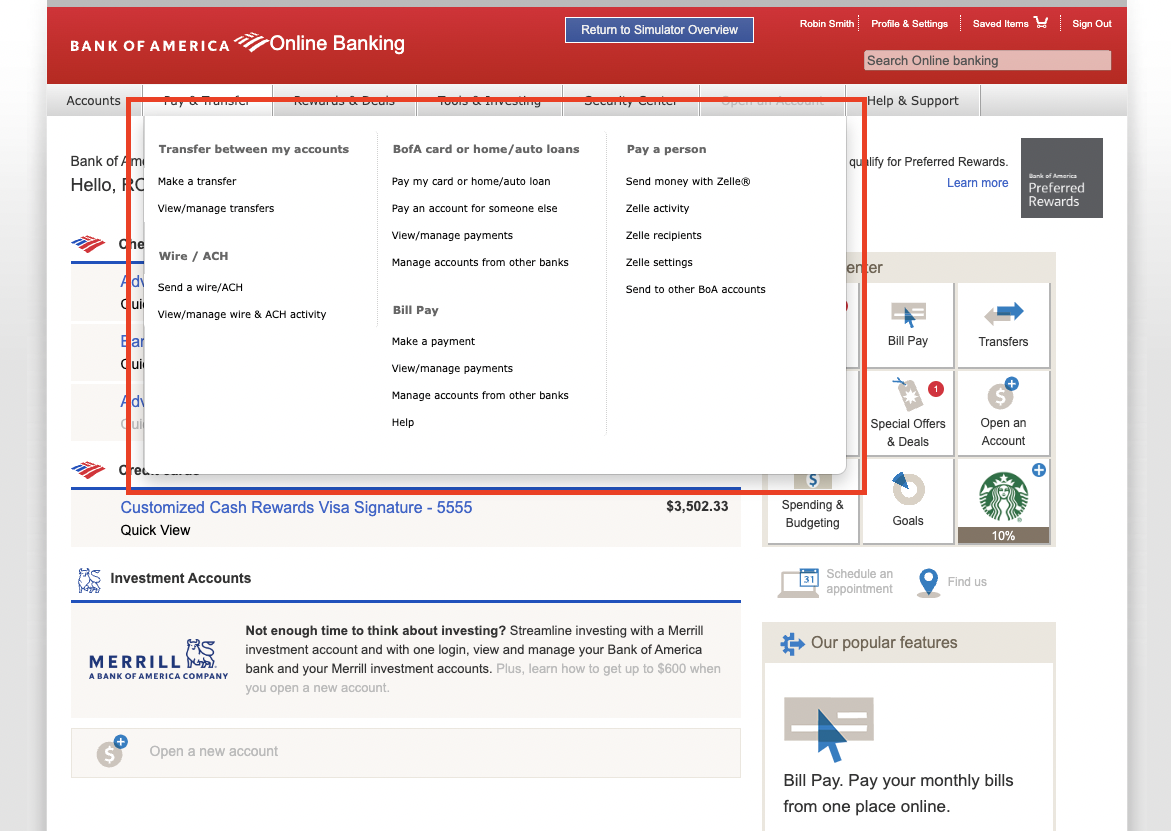Click Learn more about Preferred Rewards

click(977, 183)
